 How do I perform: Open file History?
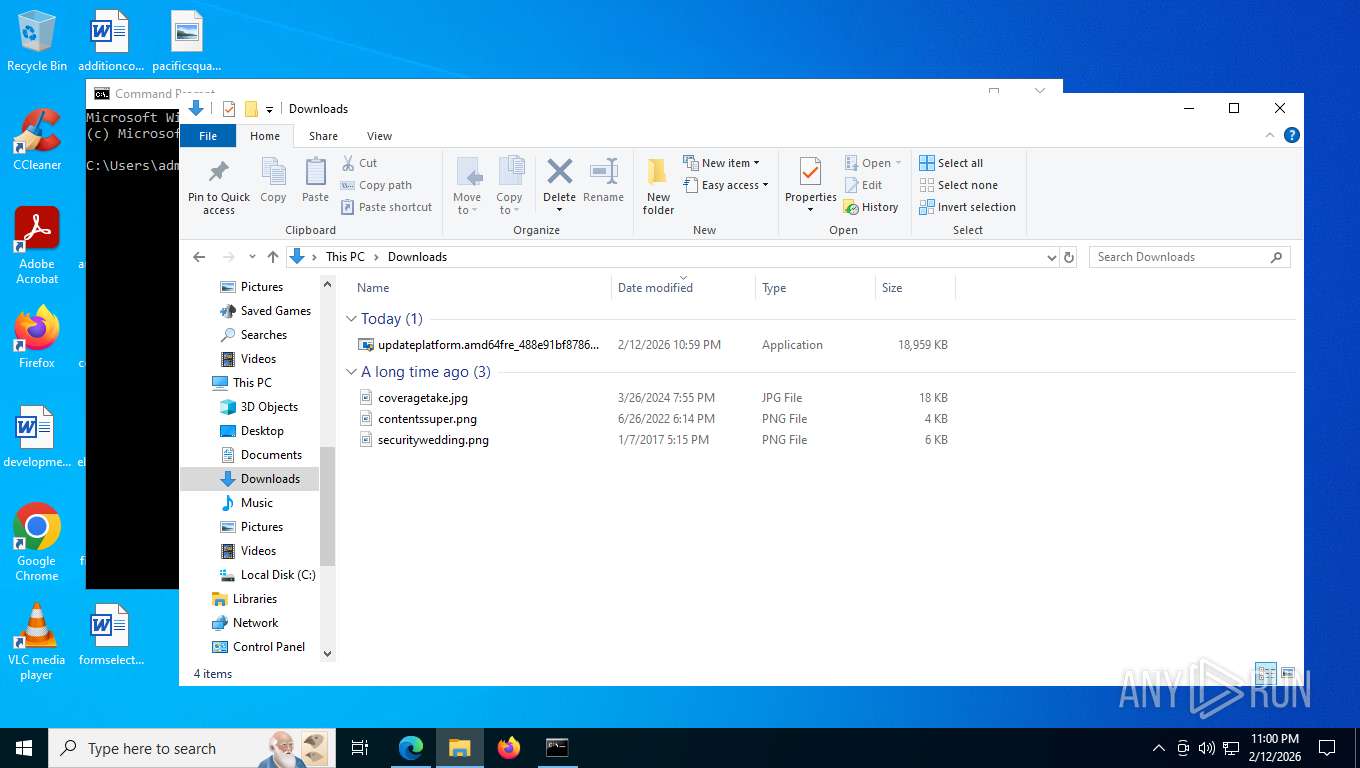tap(871, 207)
